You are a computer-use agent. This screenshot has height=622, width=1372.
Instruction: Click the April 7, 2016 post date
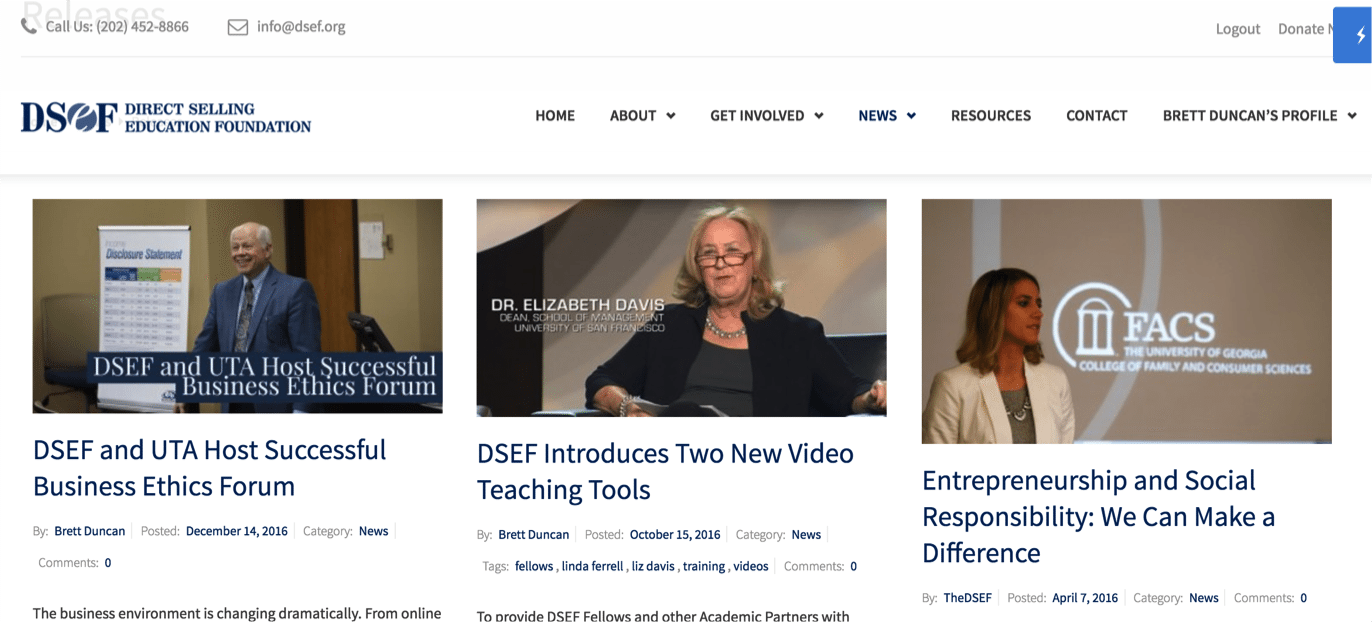coord(1085,598)
